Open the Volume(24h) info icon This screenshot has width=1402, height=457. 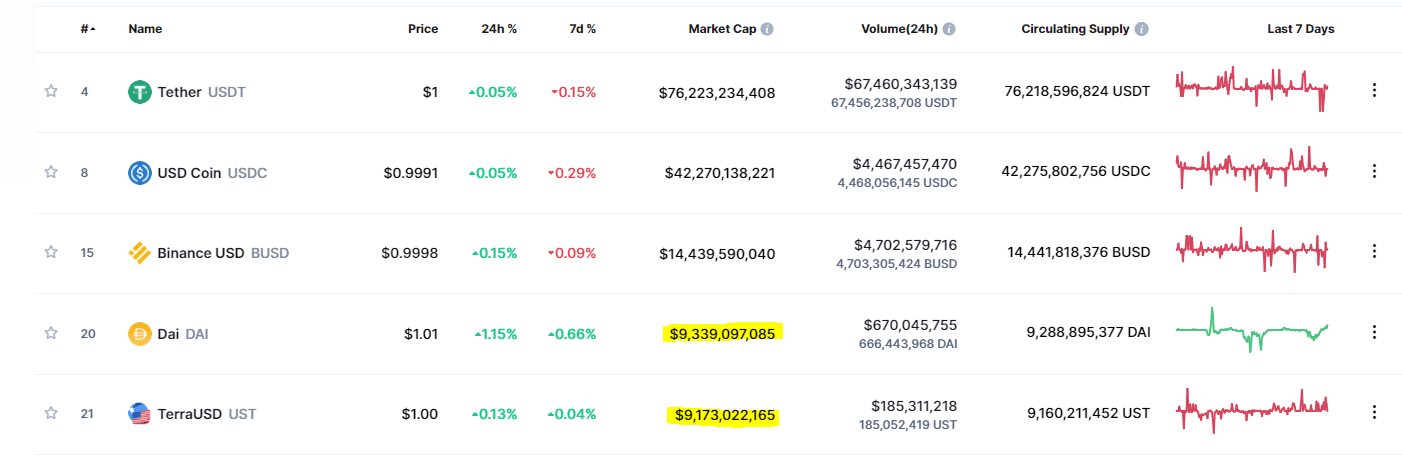[949, 29]
